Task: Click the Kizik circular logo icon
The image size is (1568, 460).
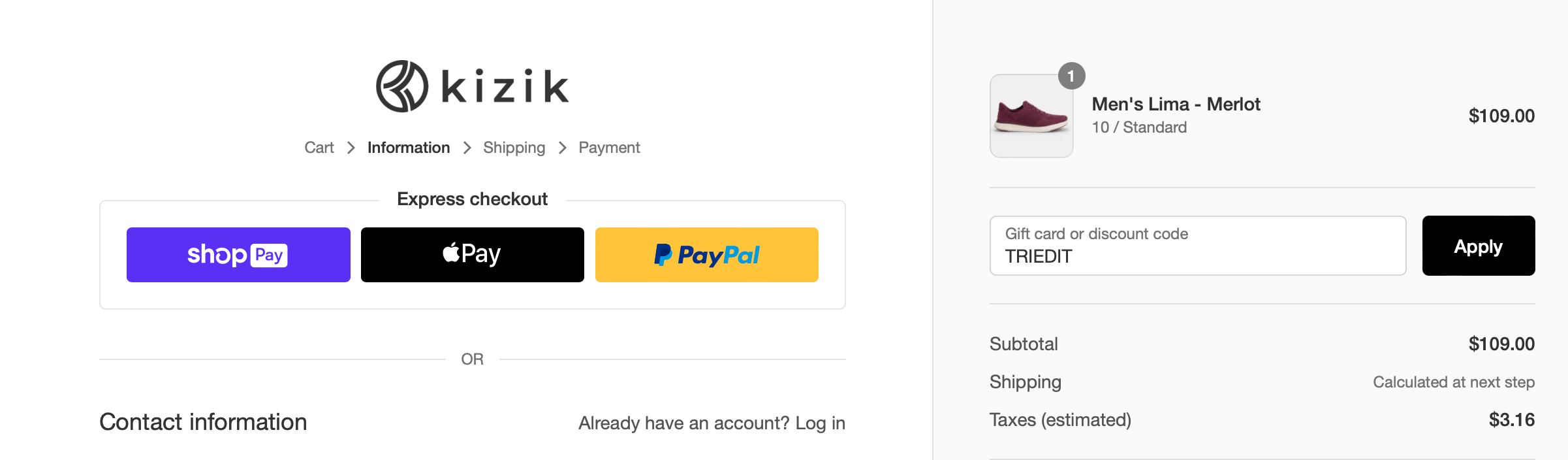Action: click(x=402, y=86)
